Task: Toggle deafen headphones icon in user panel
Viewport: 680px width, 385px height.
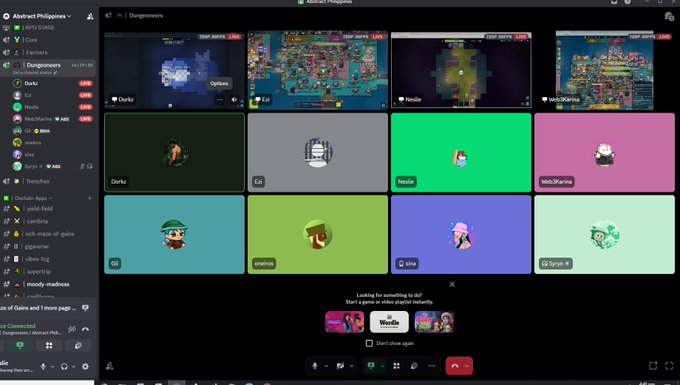Action: pos(64,366)
